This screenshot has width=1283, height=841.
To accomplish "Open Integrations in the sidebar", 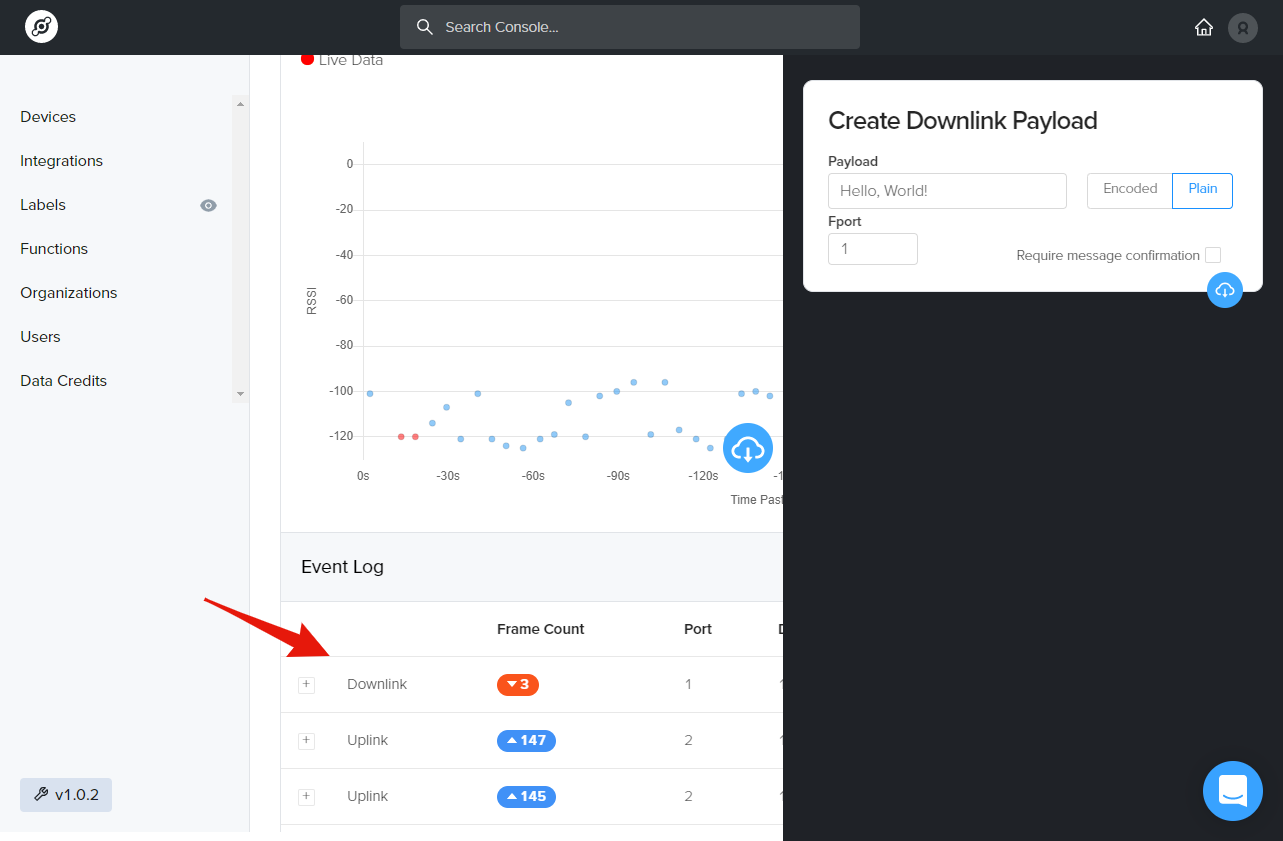I will [61, 161].
